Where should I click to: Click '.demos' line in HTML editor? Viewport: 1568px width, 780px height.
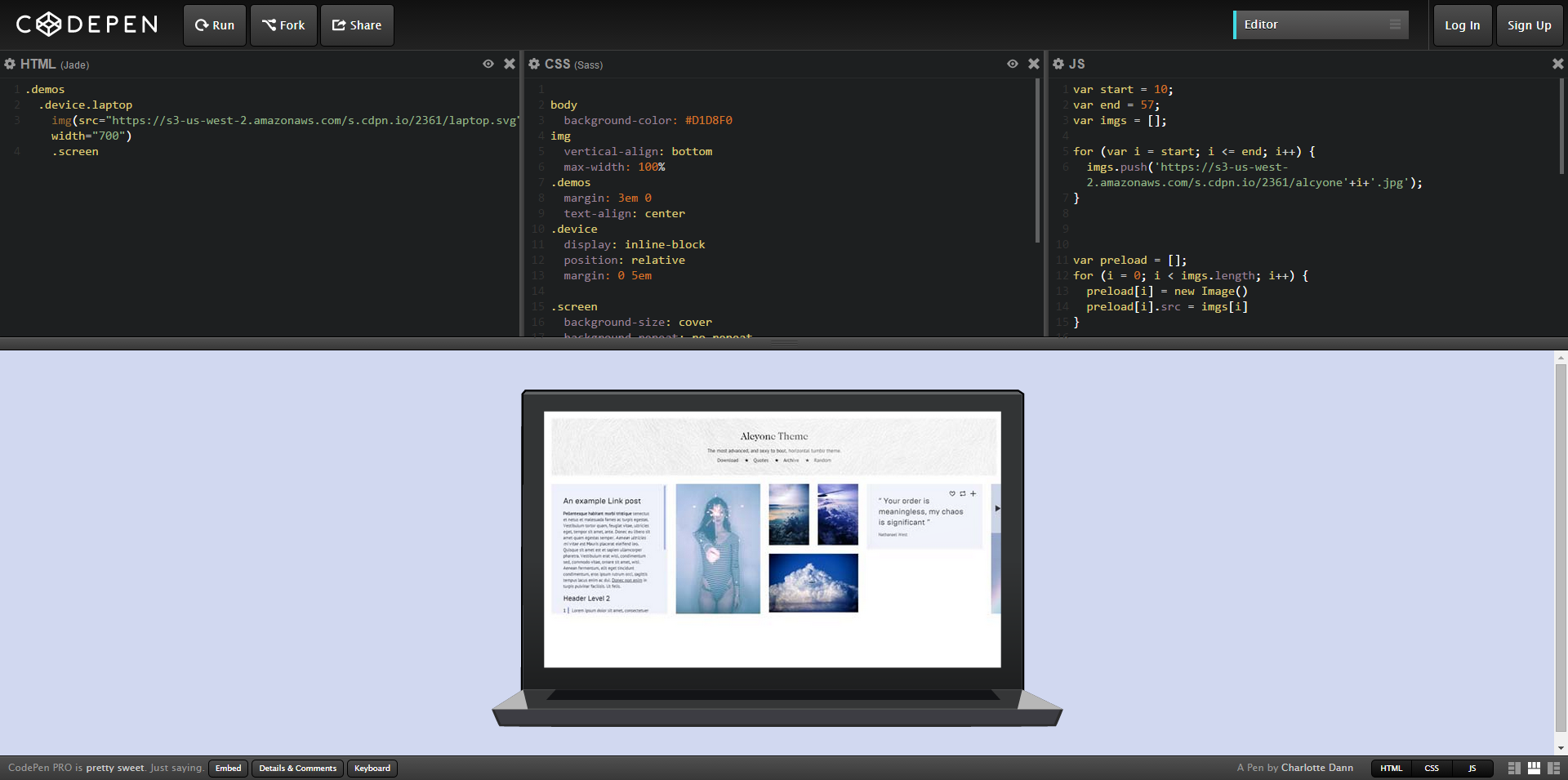(45, 89)
